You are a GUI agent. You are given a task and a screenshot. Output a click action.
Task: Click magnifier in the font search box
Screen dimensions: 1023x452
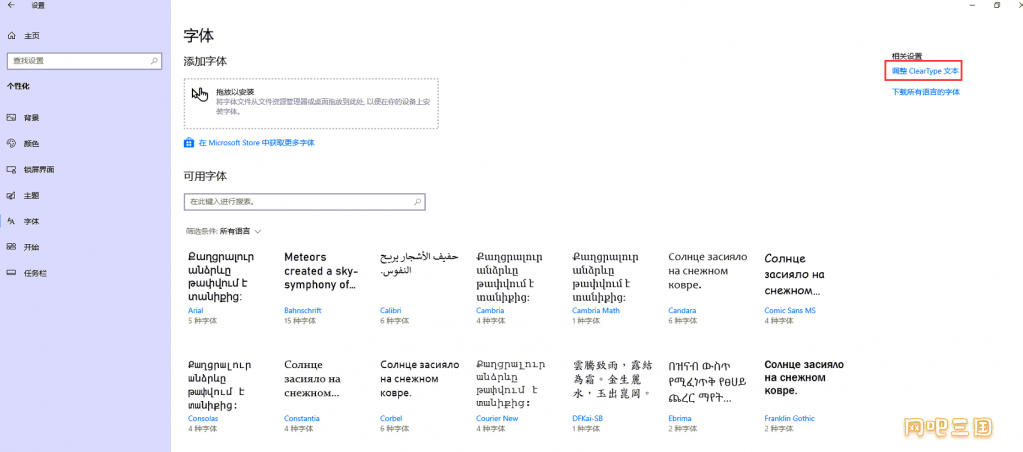pos(418,202)
